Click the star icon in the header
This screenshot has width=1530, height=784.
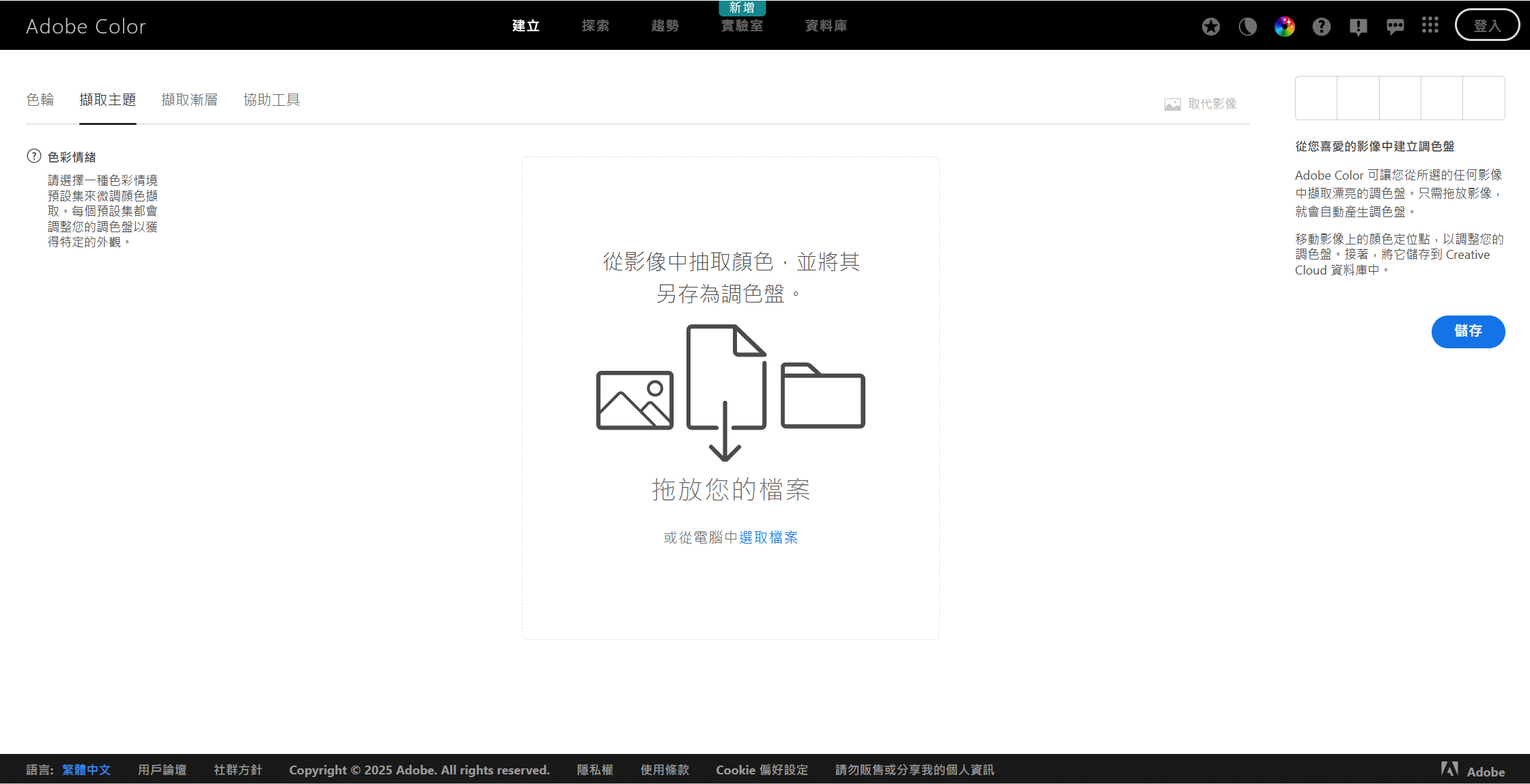1211,27
